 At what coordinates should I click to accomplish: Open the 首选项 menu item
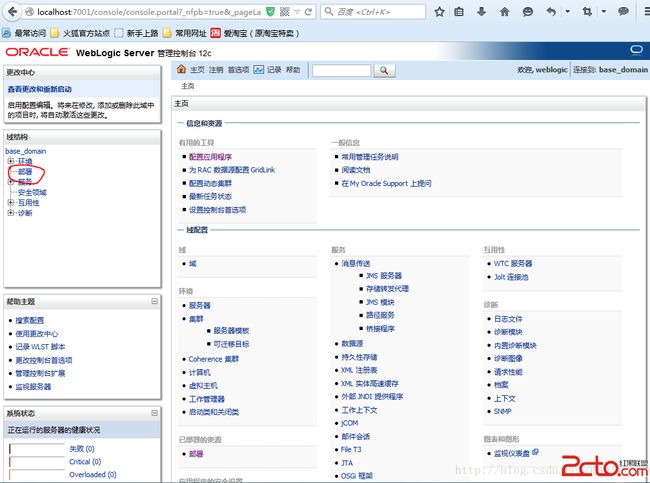238,70
